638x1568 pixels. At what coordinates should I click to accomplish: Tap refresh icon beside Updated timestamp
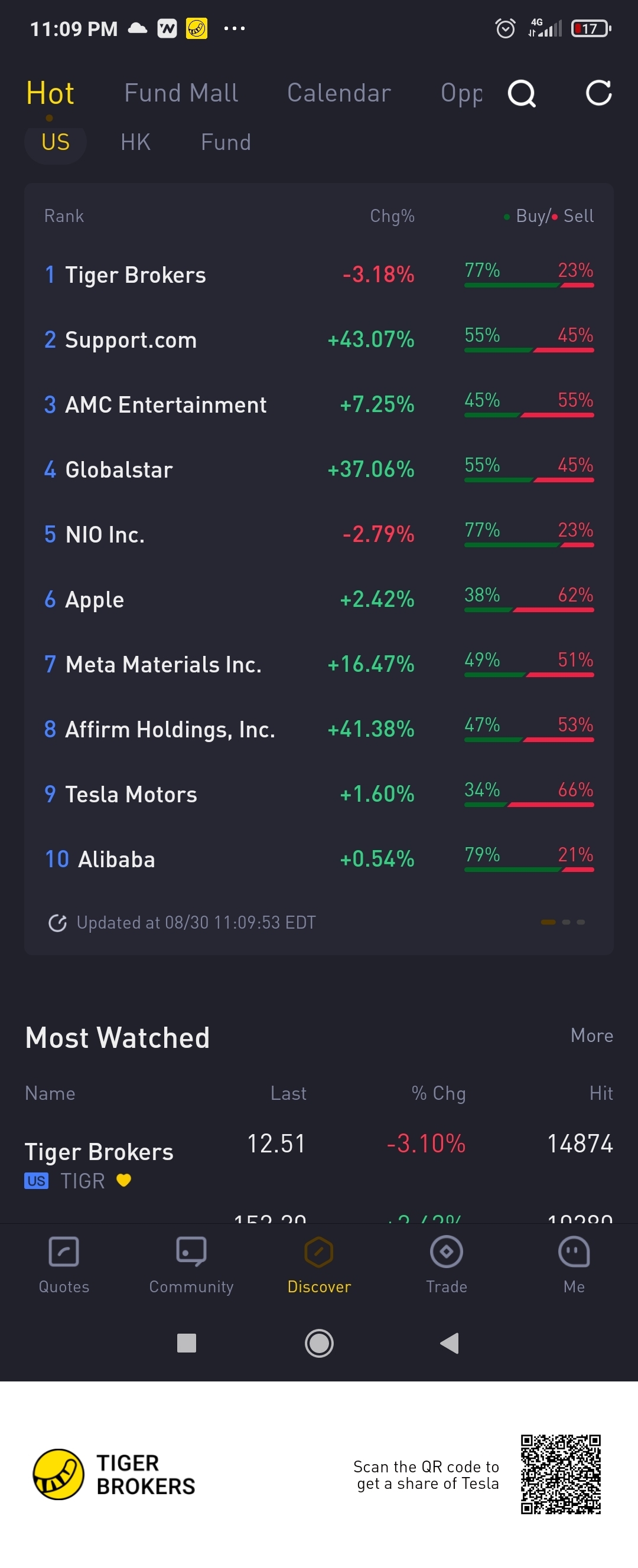pos(57,923)
